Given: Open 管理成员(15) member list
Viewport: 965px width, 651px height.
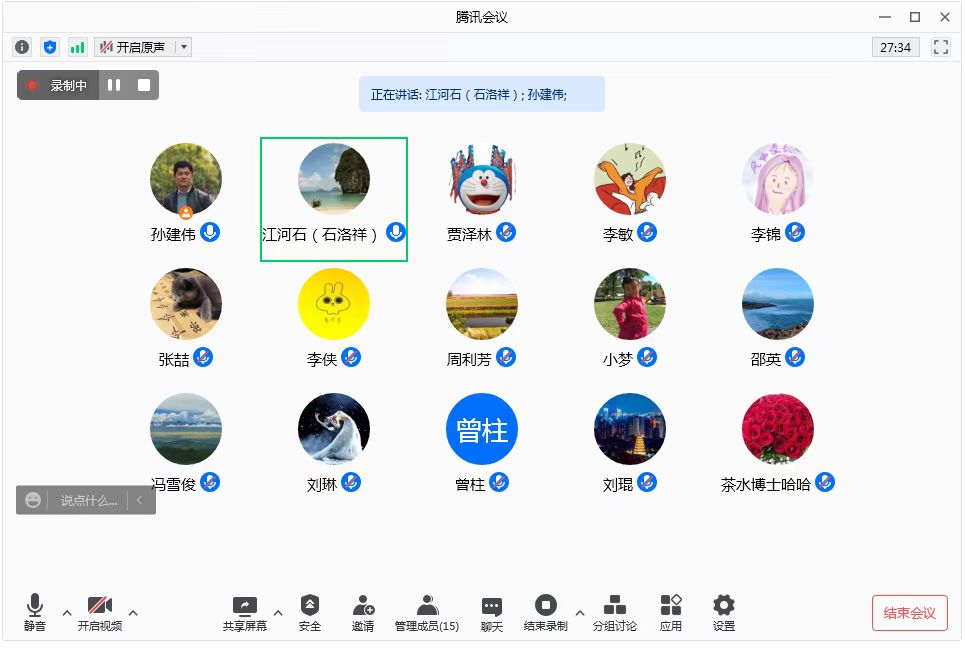Looking at the screenshot, I should point(427,612).
